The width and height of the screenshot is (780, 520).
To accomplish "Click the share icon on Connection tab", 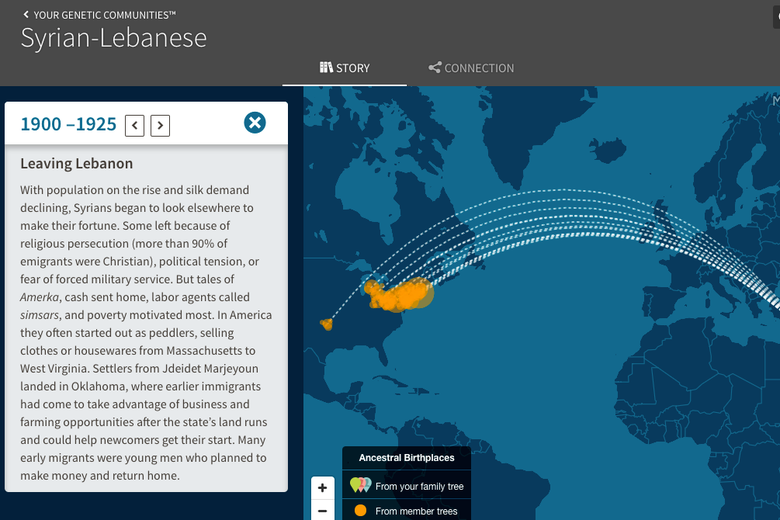I will tap(435, 68).
